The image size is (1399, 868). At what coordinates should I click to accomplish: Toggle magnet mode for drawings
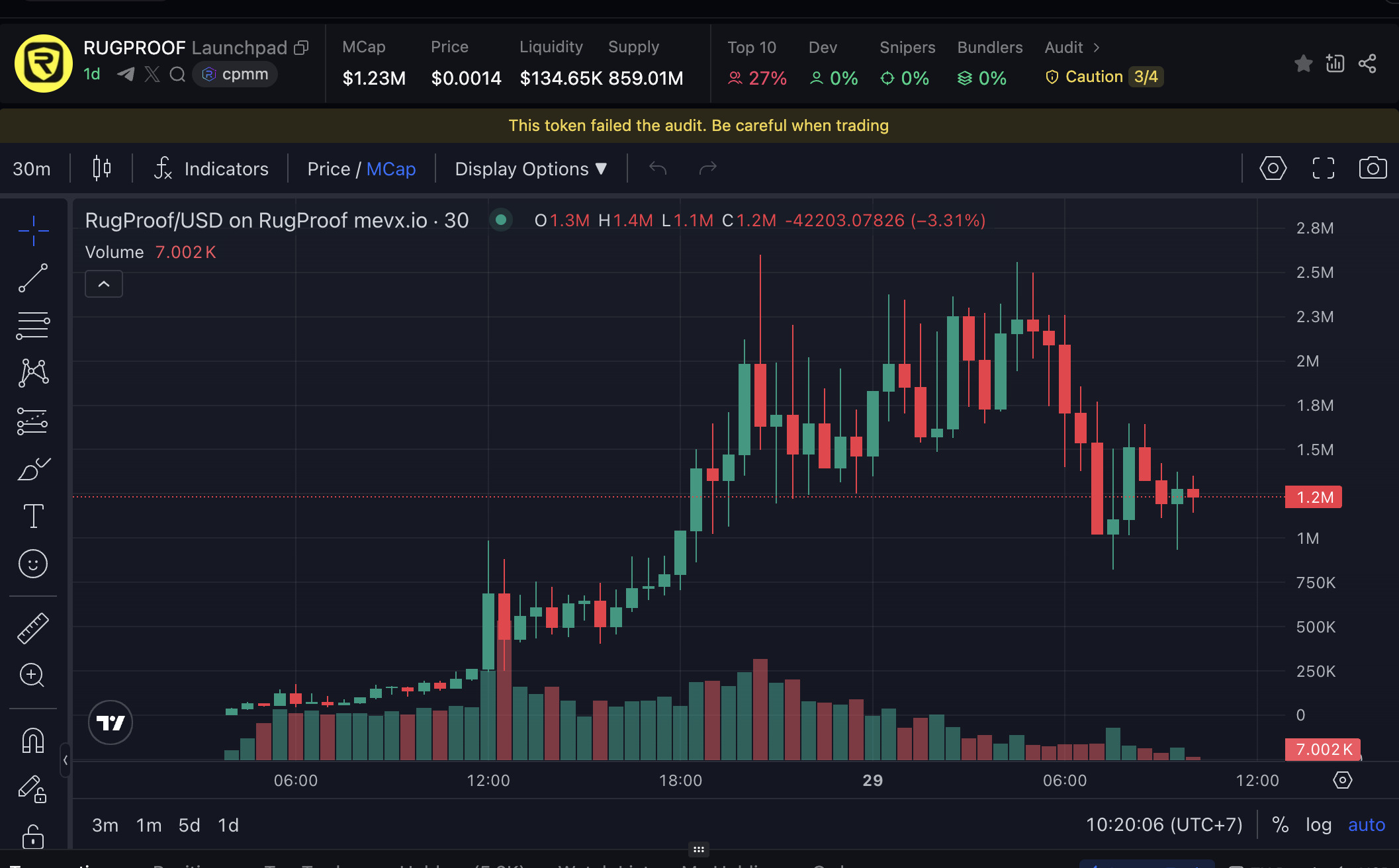[33, 740]
